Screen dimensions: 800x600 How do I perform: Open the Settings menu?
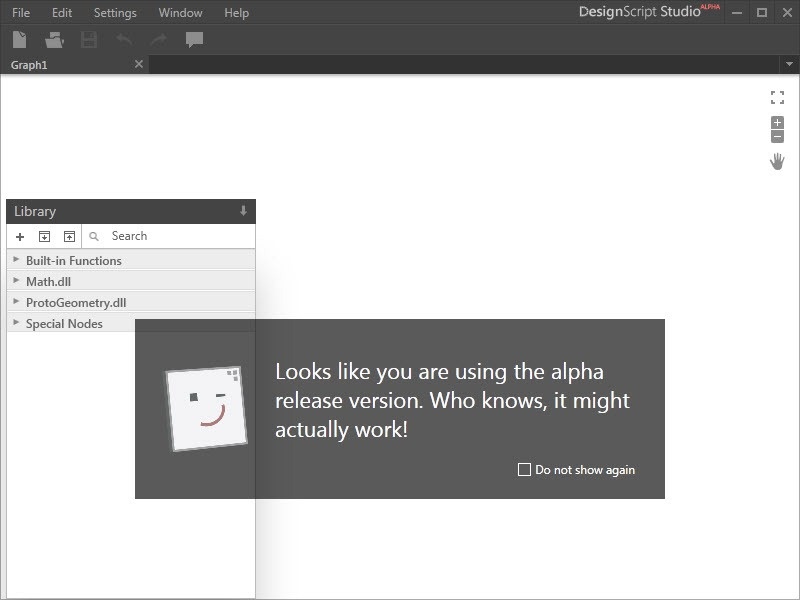coord(115,13)
